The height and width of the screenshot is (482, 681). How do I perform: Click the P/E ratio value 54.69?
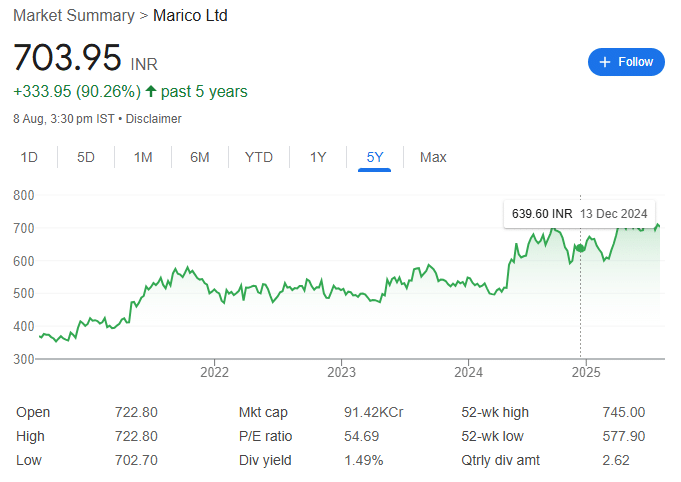tap(361, 436)
